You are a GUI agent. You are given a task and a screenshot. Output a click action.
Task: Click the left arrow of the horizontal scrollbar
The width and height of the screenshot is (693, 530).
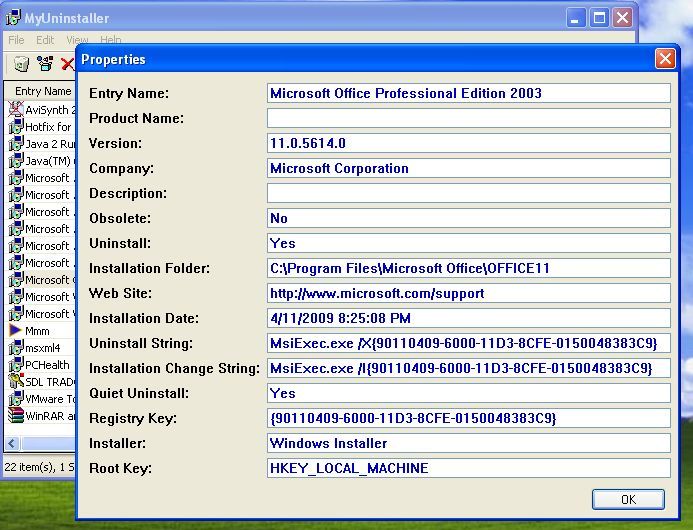tap(12, 443)
